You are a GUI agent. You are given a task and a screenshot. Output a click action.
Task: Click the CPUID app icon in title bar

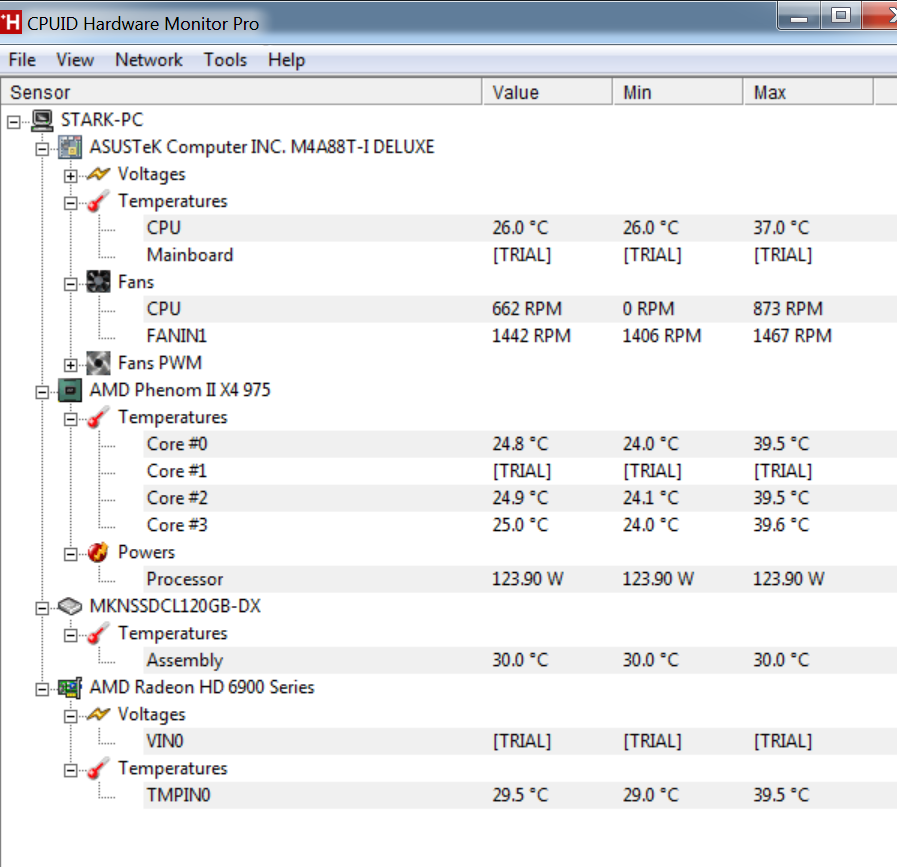(x=10, y=23)
